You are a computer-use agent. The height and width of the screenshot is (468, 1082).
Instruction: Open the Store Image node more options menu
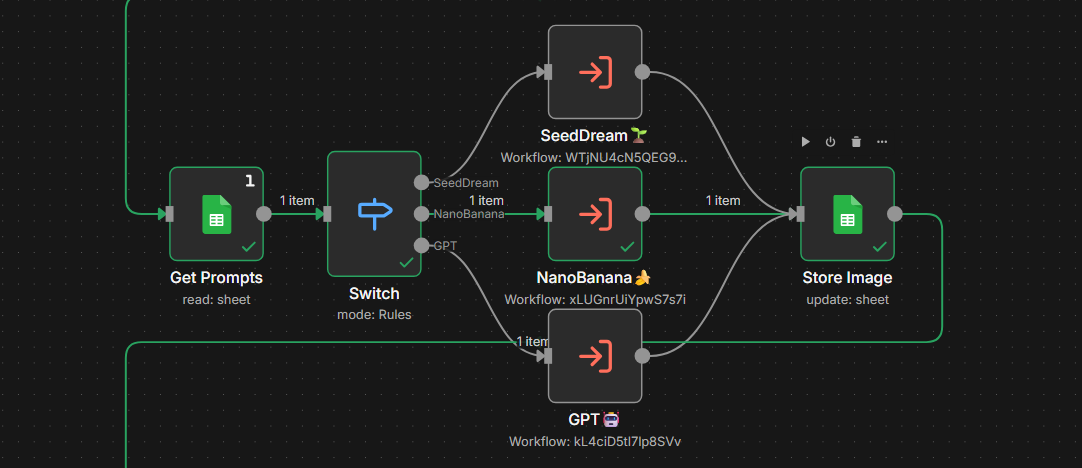[x=882, y=142]
